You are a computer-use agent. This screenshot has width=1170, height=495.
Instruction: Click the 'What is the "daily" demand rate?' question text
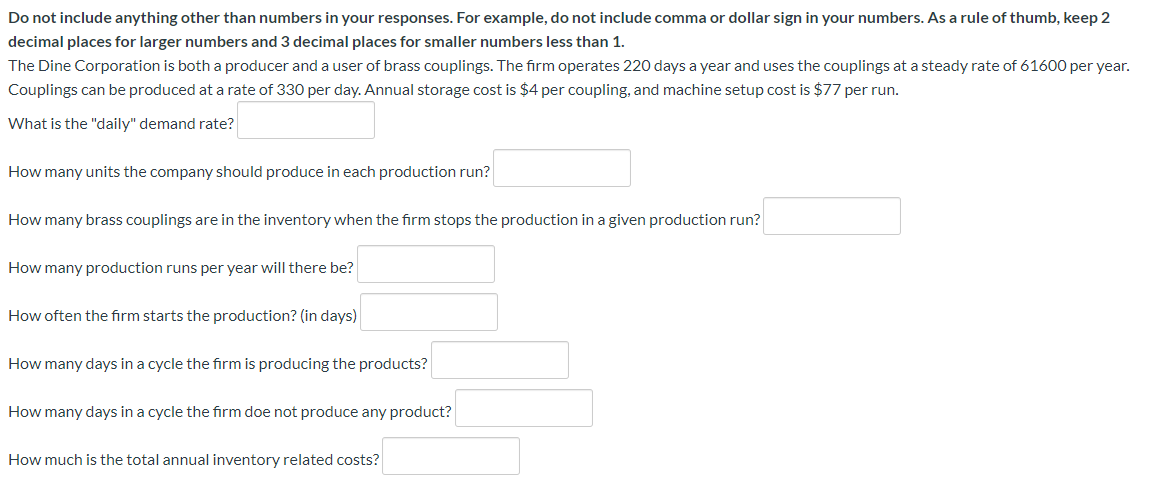click(x=121, y=124)
